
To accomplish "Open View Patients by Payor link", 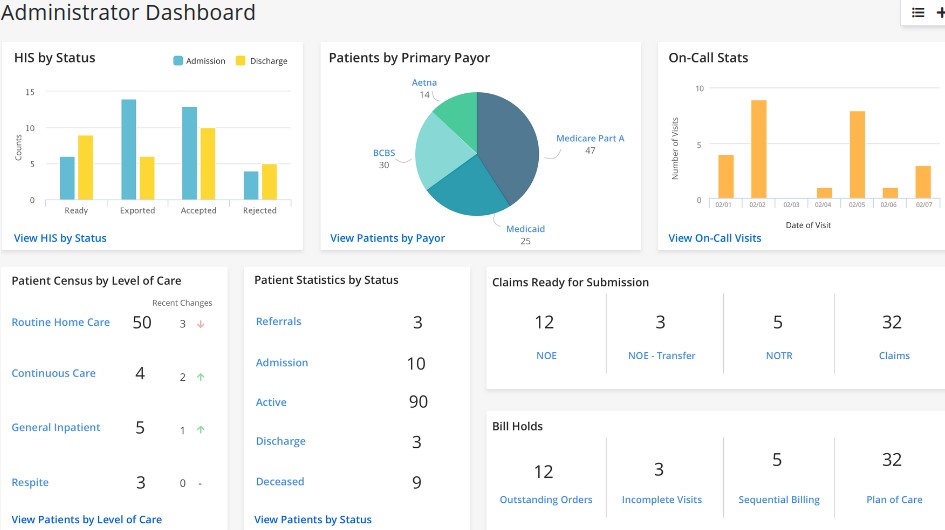I will pyautogui.click(x=387, y=238).
